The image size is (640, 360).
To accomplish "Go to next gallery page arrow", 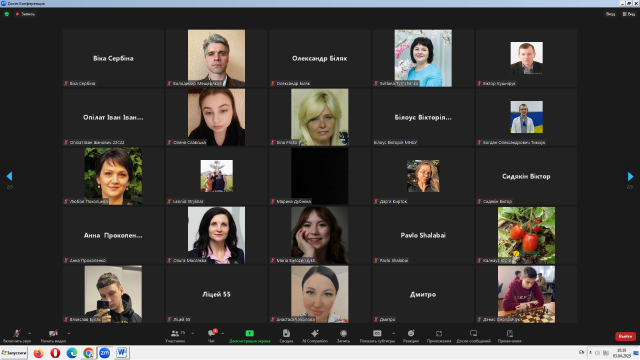I will point(630,176).
